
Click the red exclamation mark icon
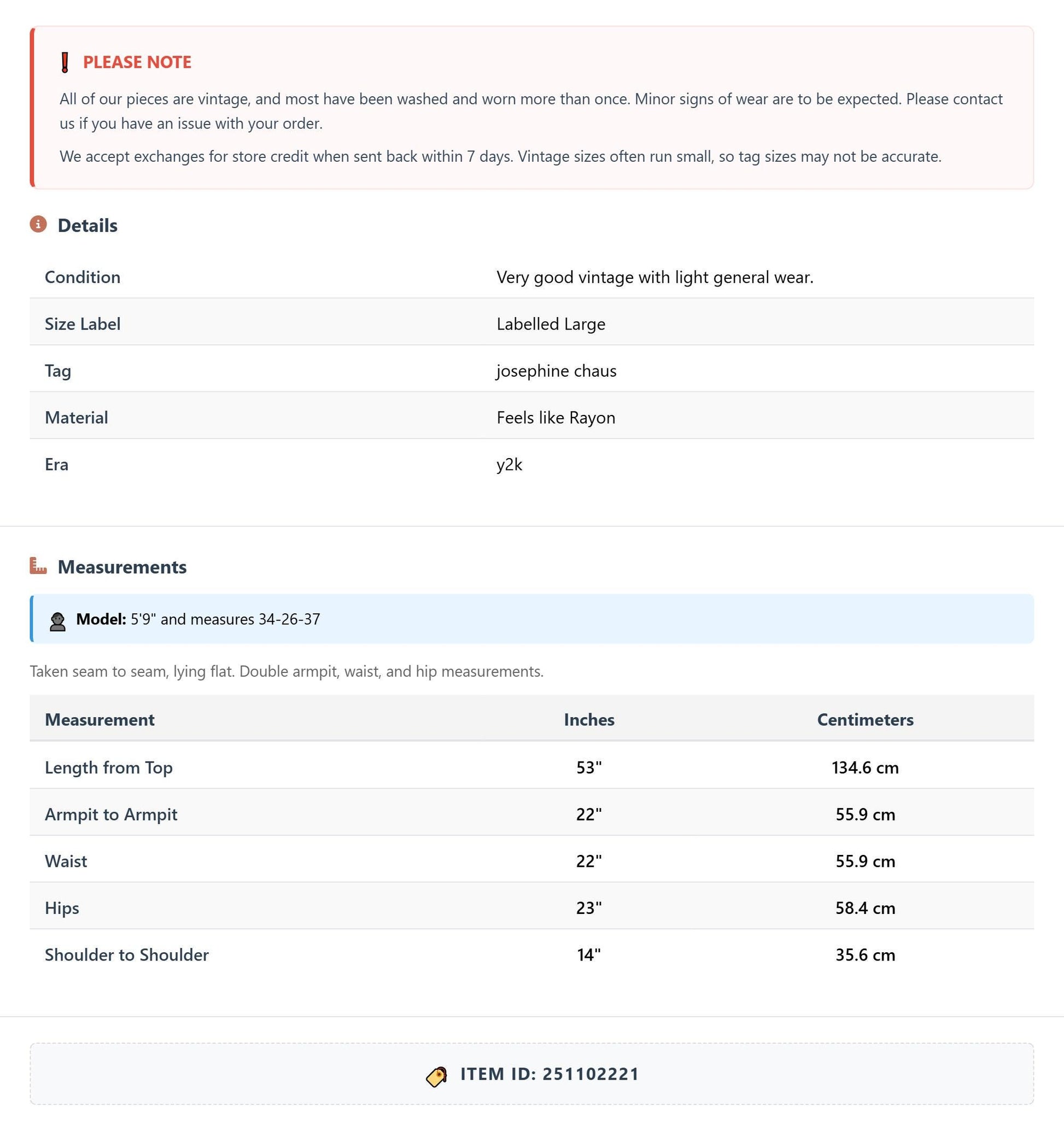65,62
